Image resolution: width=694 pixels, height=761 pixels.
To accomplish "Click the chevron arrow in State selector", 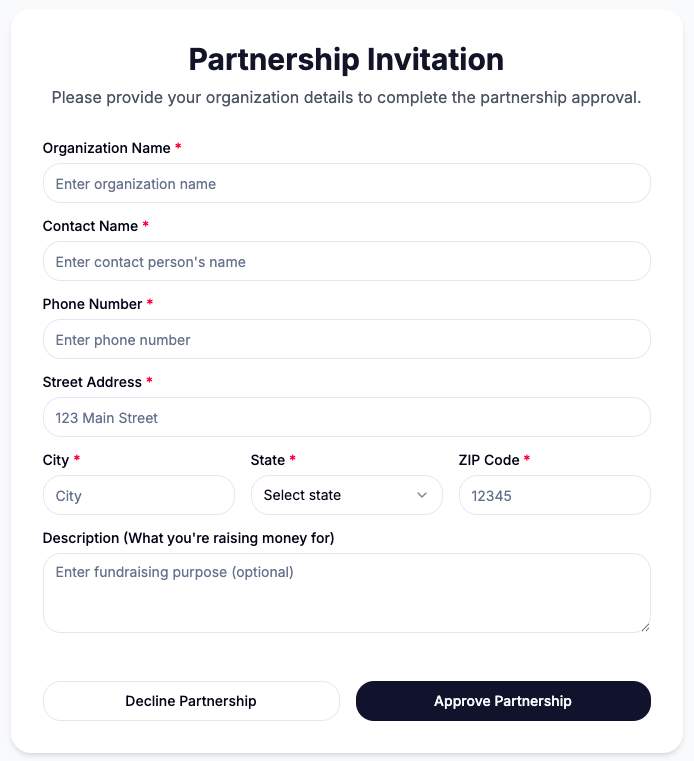I will click(422, 496).
